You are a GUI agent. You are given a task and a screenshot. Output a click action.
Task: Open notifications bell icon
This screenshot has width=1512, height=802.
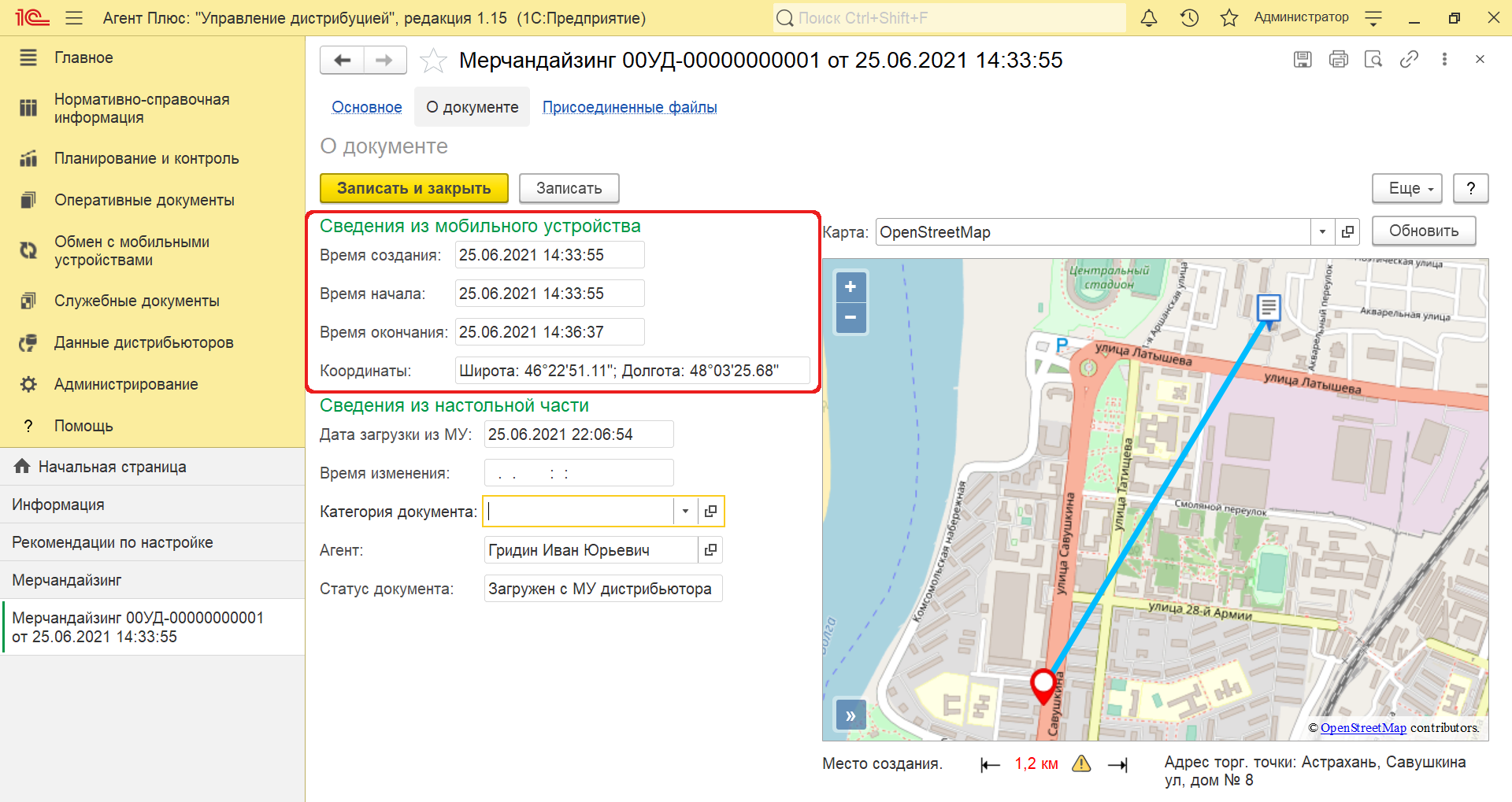click(1149, 17)
